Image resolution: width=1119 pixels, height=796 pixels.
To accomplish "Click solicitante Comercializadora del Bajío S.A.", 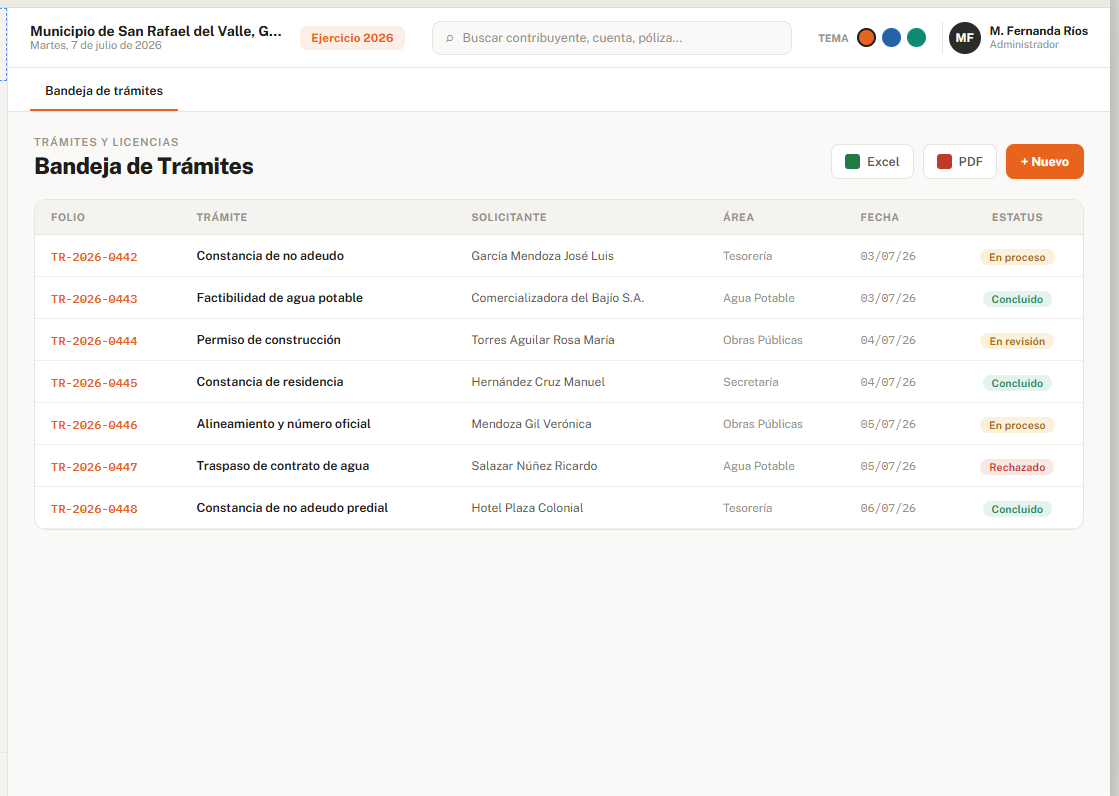I will pos(557,298).
